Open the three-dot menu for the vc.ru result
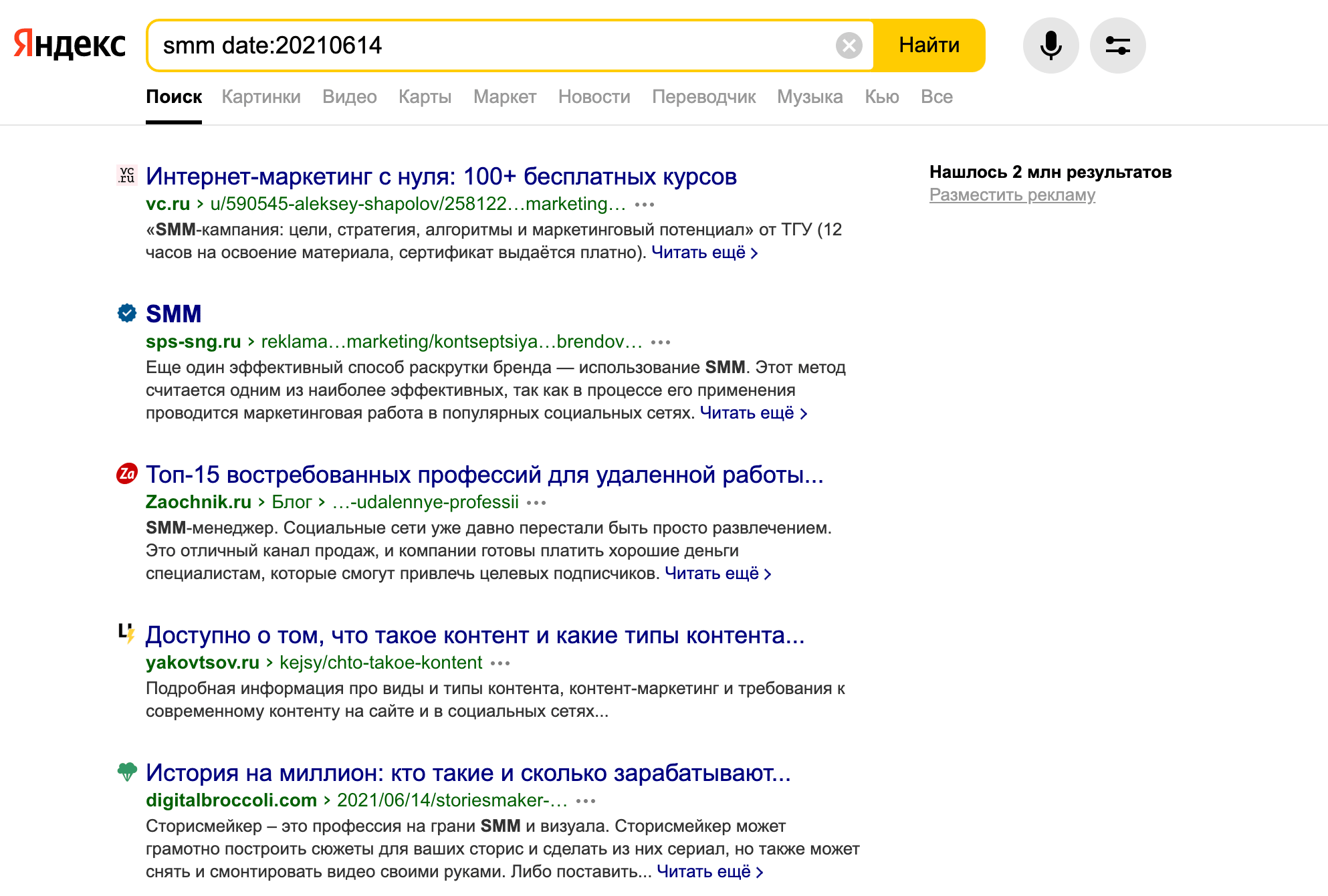1328x896 pixels. 645,205
